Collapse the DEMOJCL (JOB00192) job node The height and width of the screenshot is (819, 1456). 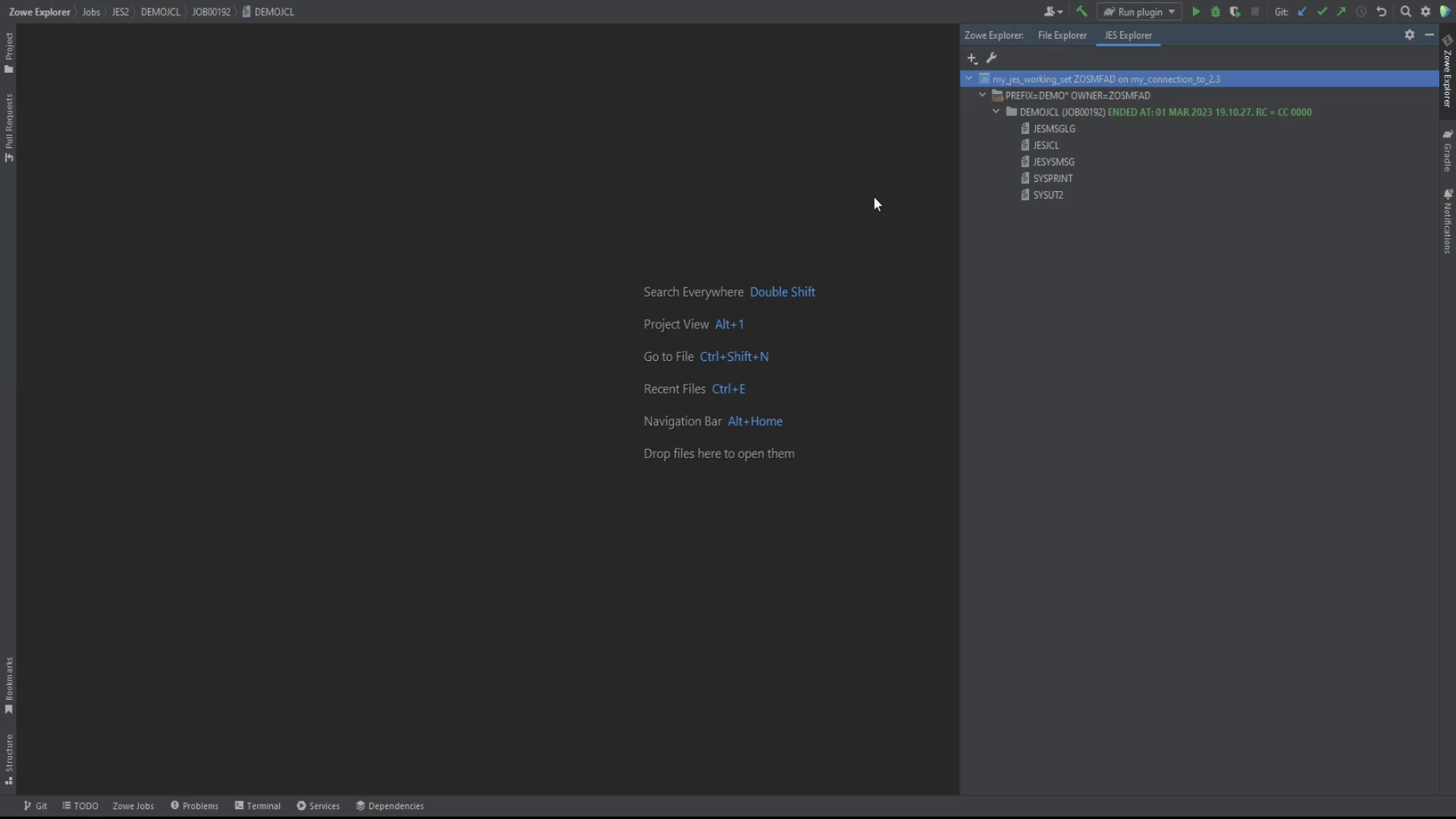click(996, 112)
